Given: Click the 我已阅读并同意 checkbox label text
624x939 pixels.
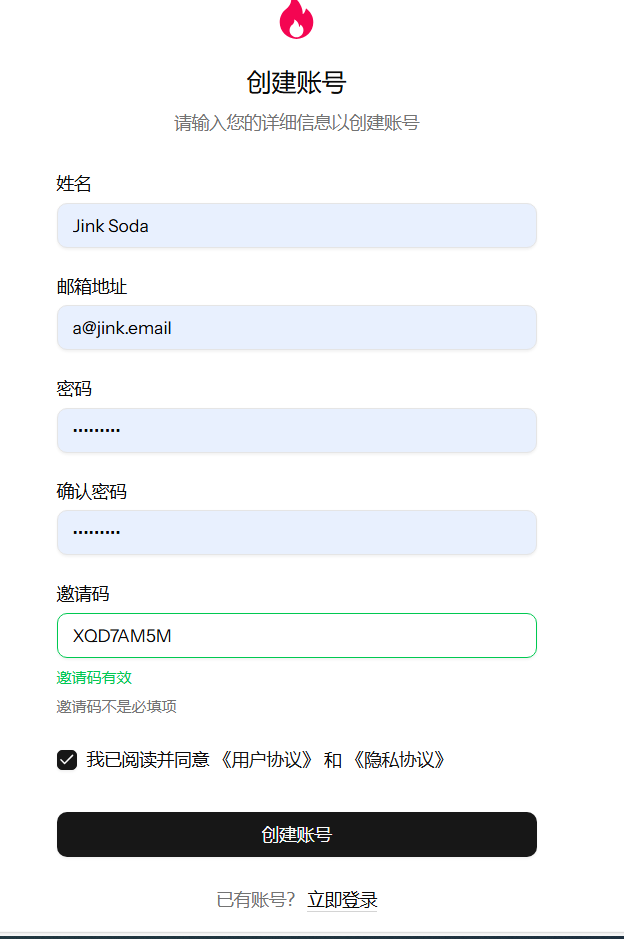Looking at the screenshot, I should (x=148, y=760).
